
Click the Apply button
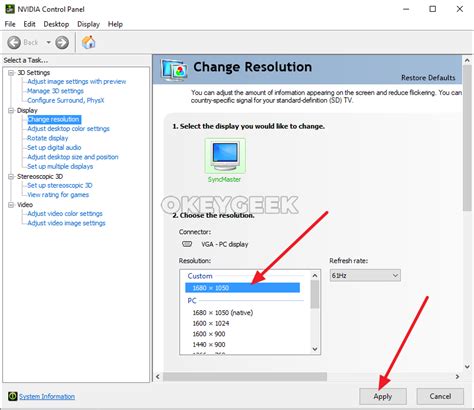[383, 396]
